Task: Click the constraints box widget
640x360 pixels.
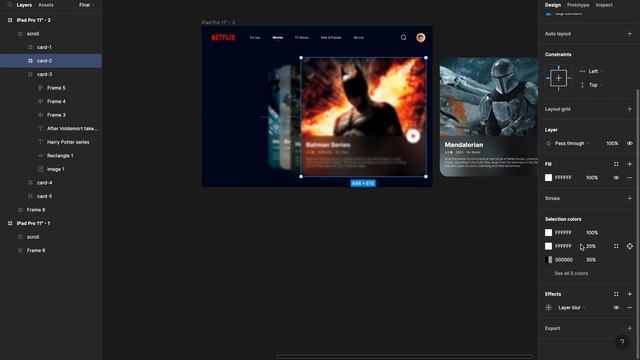Action: click(x=558, y=78)
